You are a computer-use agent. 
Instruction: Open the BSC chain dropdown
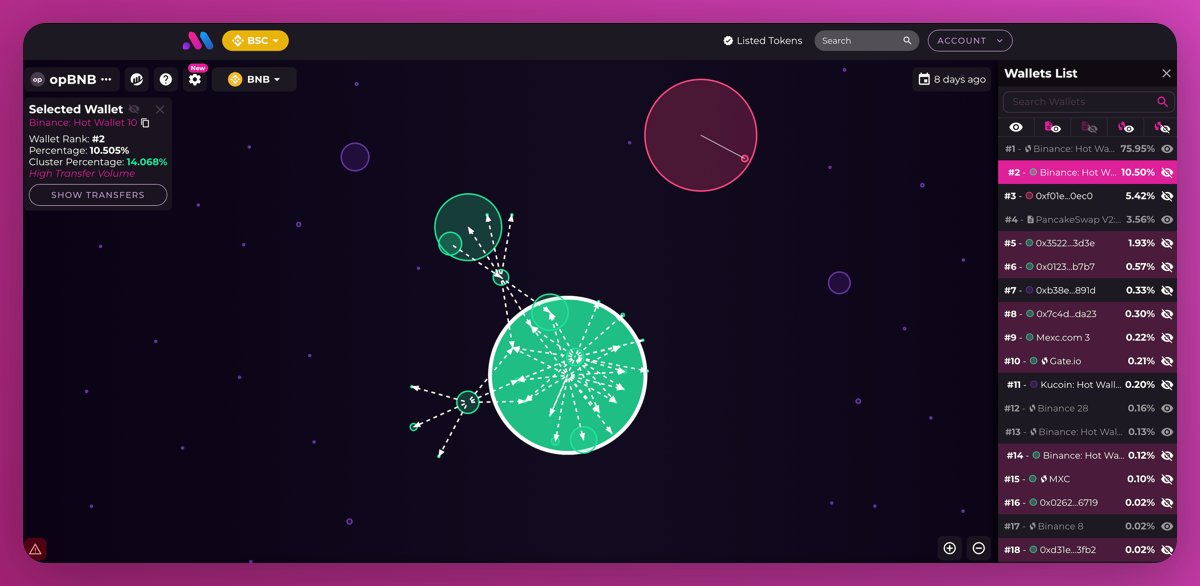pos(255,41)
